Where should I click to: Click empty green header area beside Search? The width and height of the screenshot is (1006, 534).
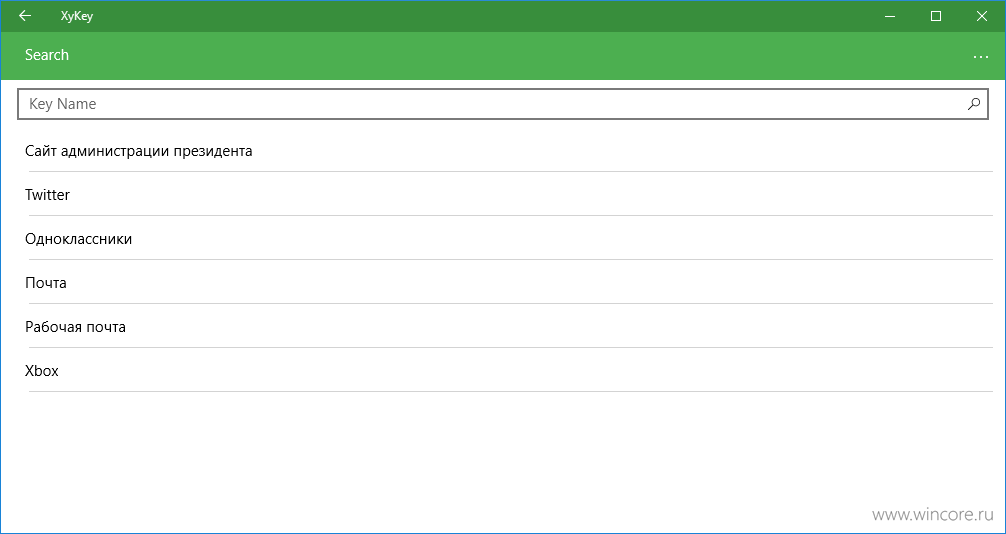513,56
